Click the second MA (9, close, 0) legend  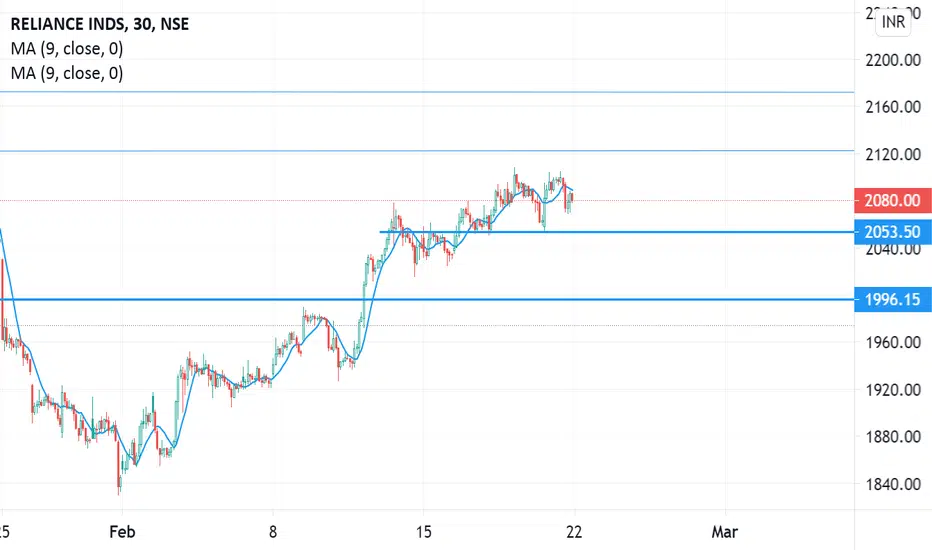pos(67,73)
